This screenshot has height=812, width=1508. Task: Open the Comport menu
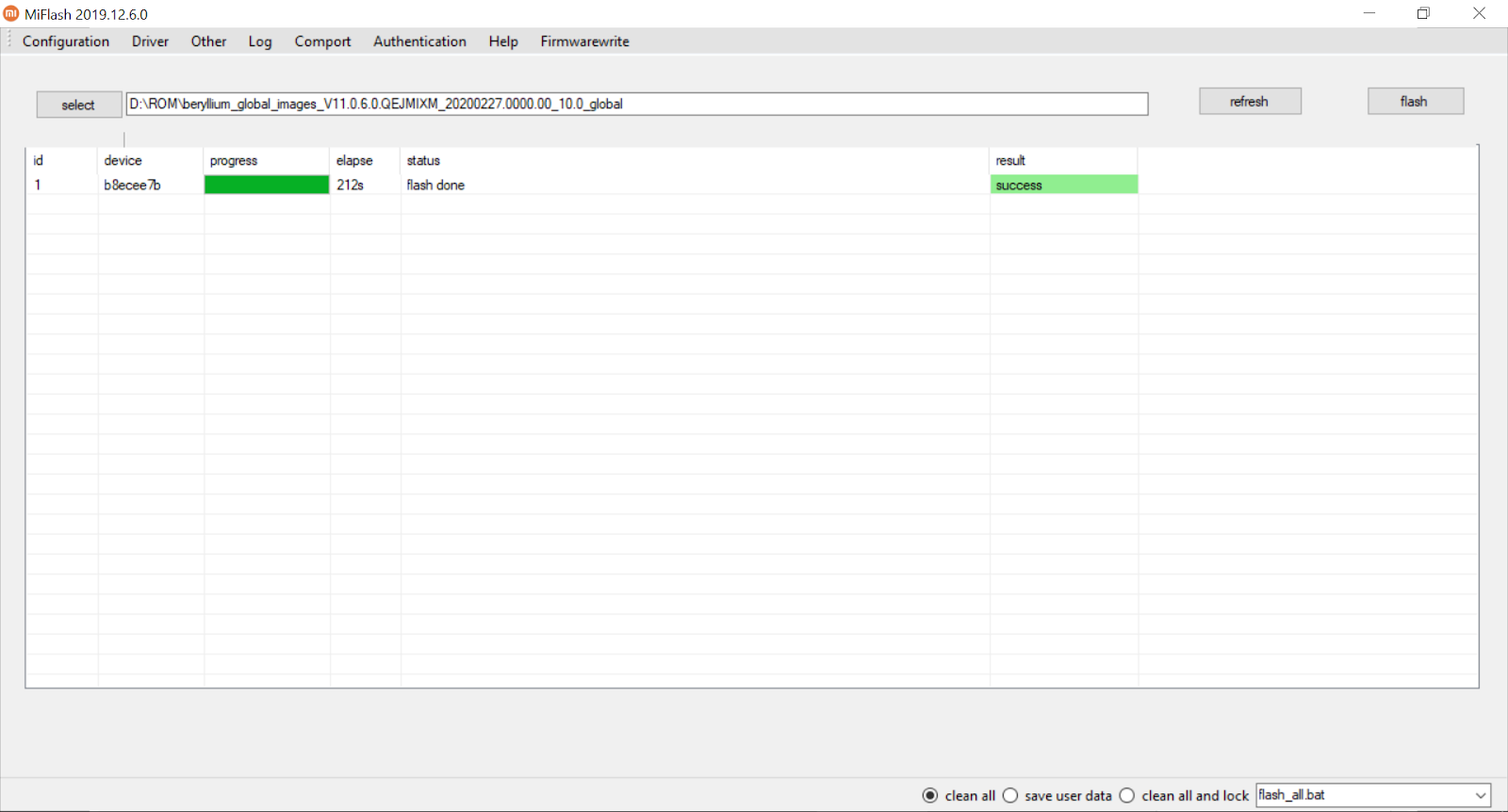pos(322,41)
